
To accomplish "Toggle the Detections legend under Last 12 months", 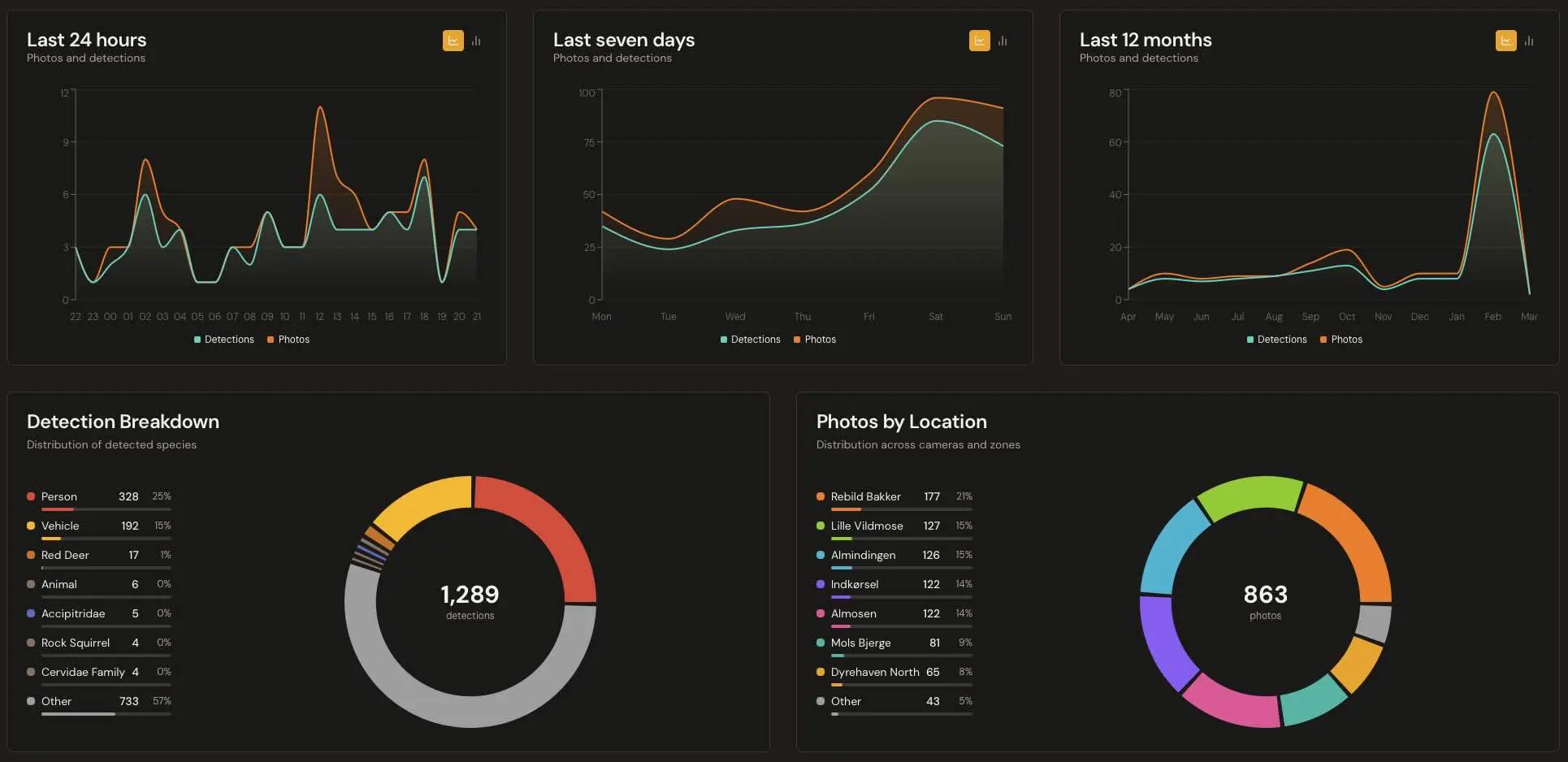I will coord(1276,340).
